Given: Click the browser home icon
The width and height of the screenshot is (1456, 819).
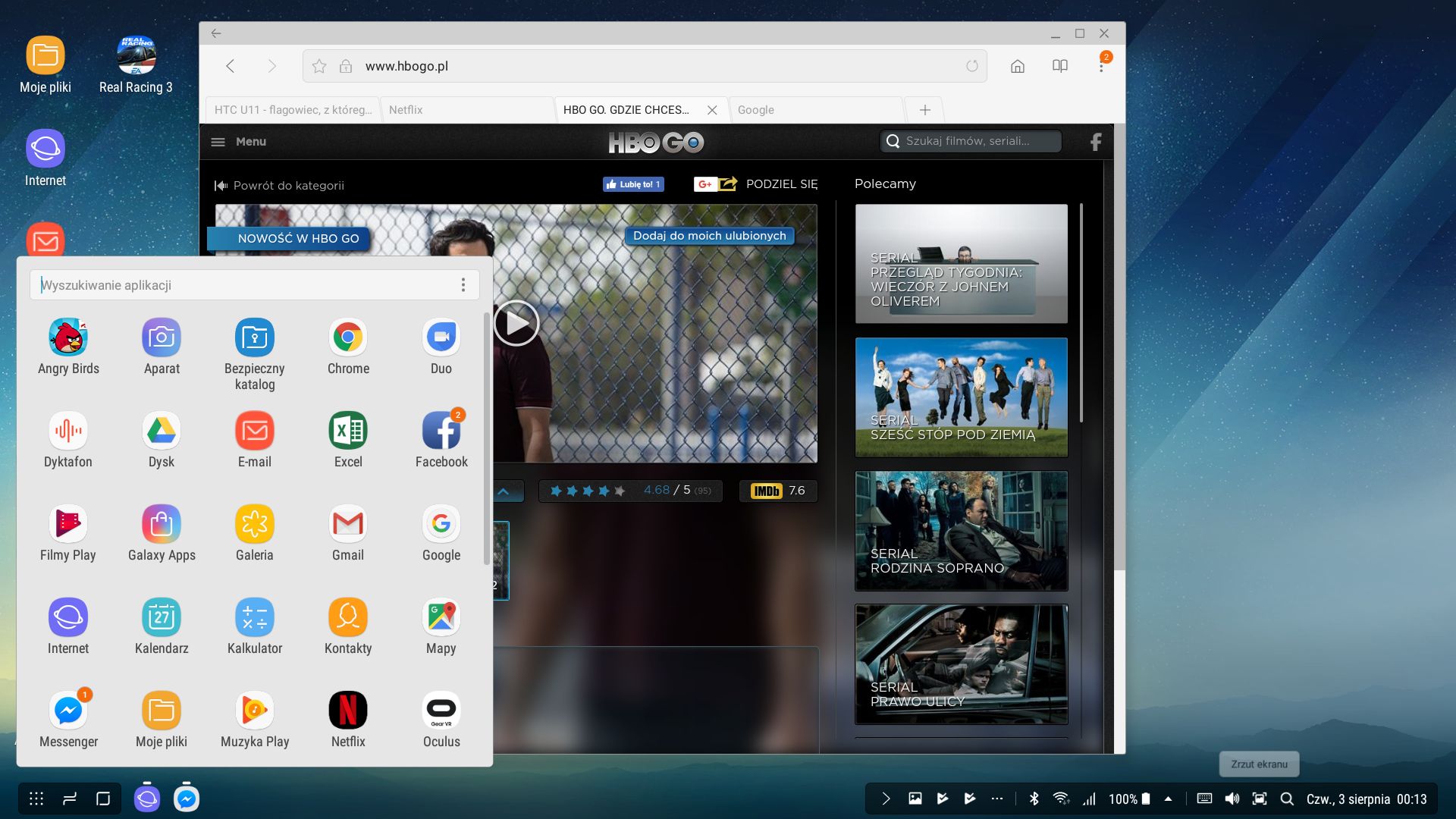Looking at the screenshot, I should (x=1018, y=66).
